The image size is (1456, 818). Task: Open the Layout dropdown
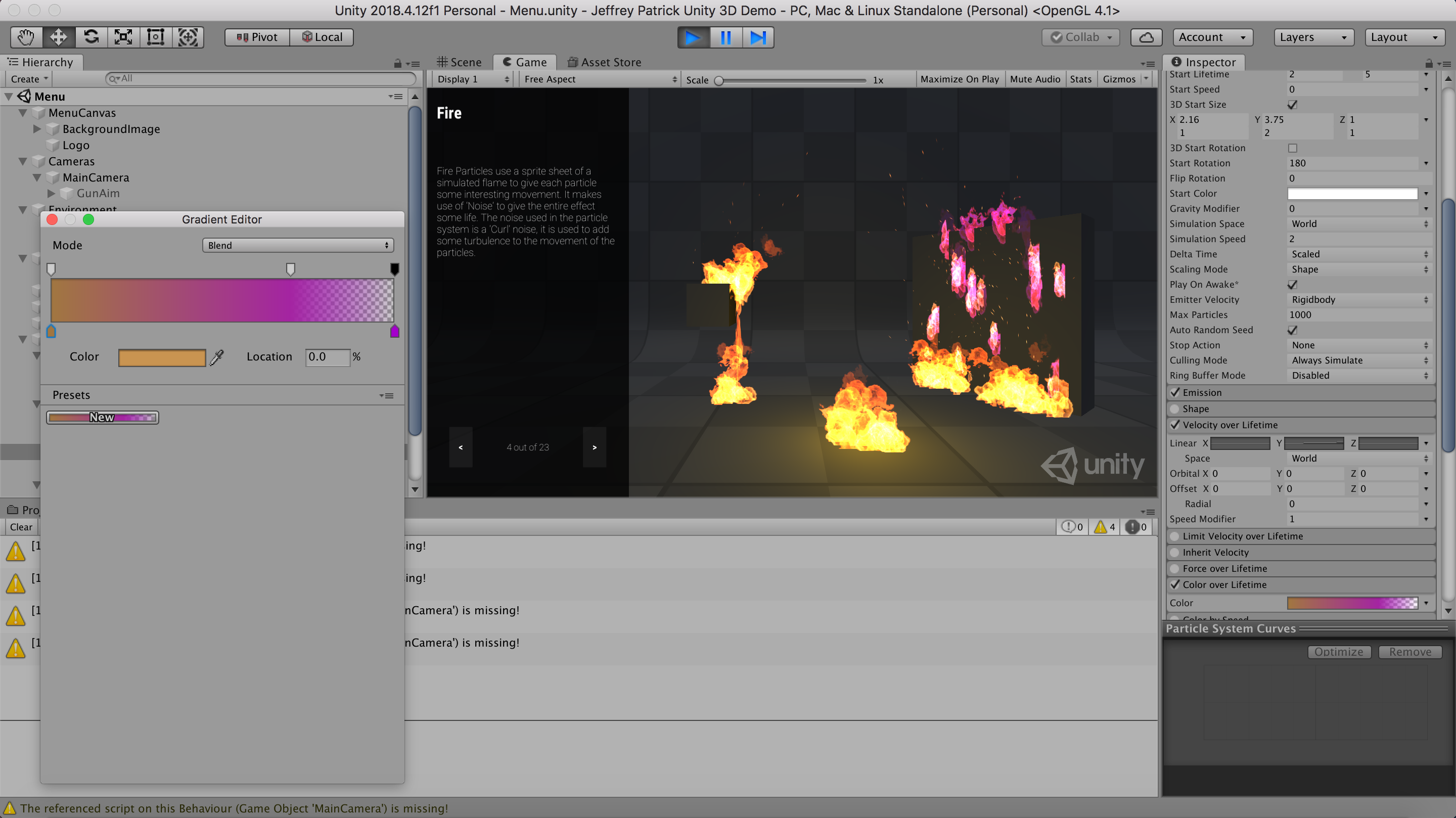point(1404,37)
